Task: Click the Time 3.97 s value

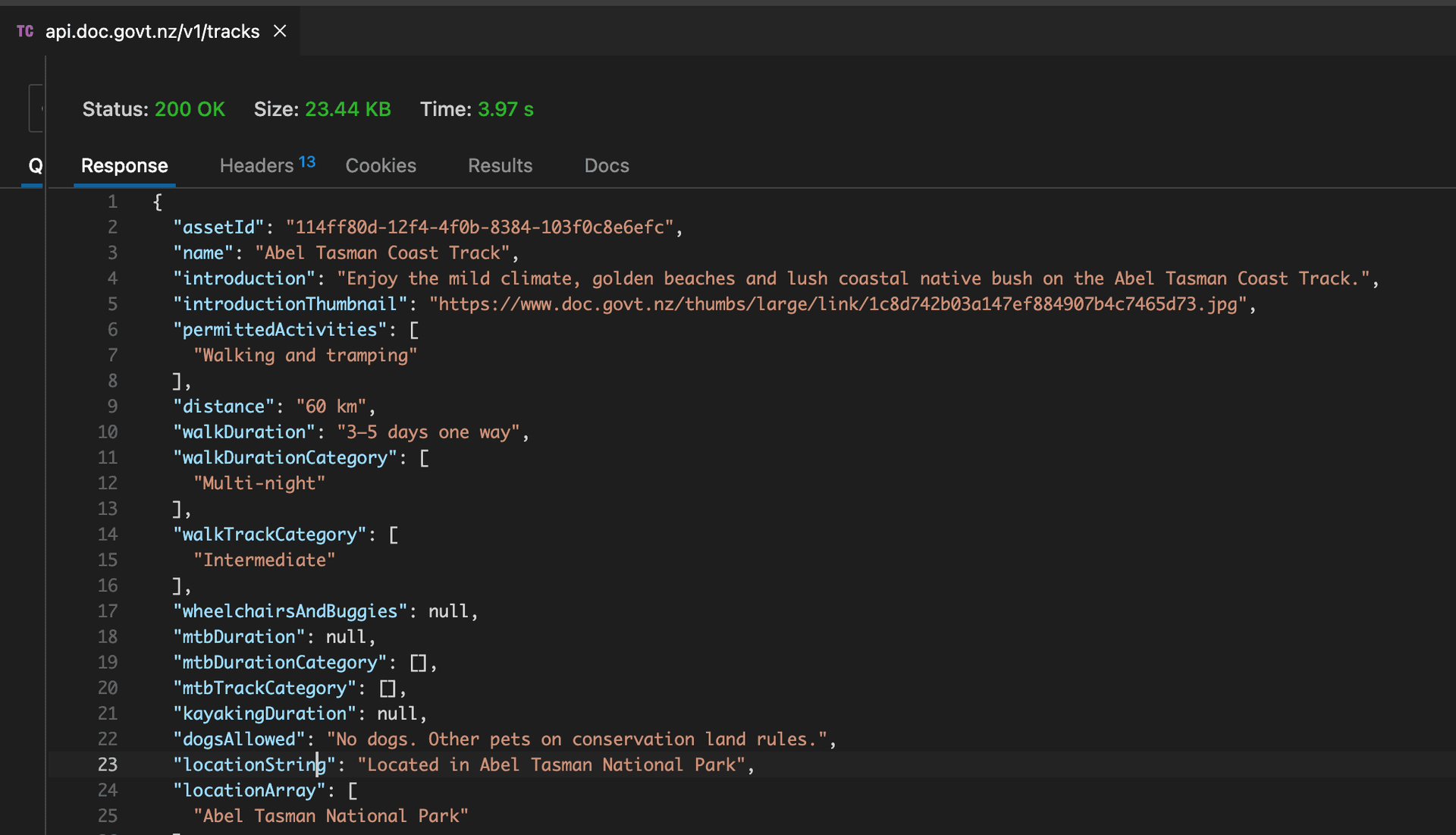Action: 506,109
